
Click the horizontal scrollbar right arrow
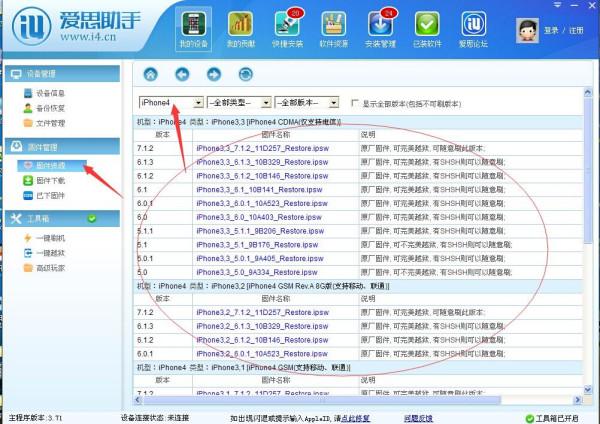click(578, 400)
